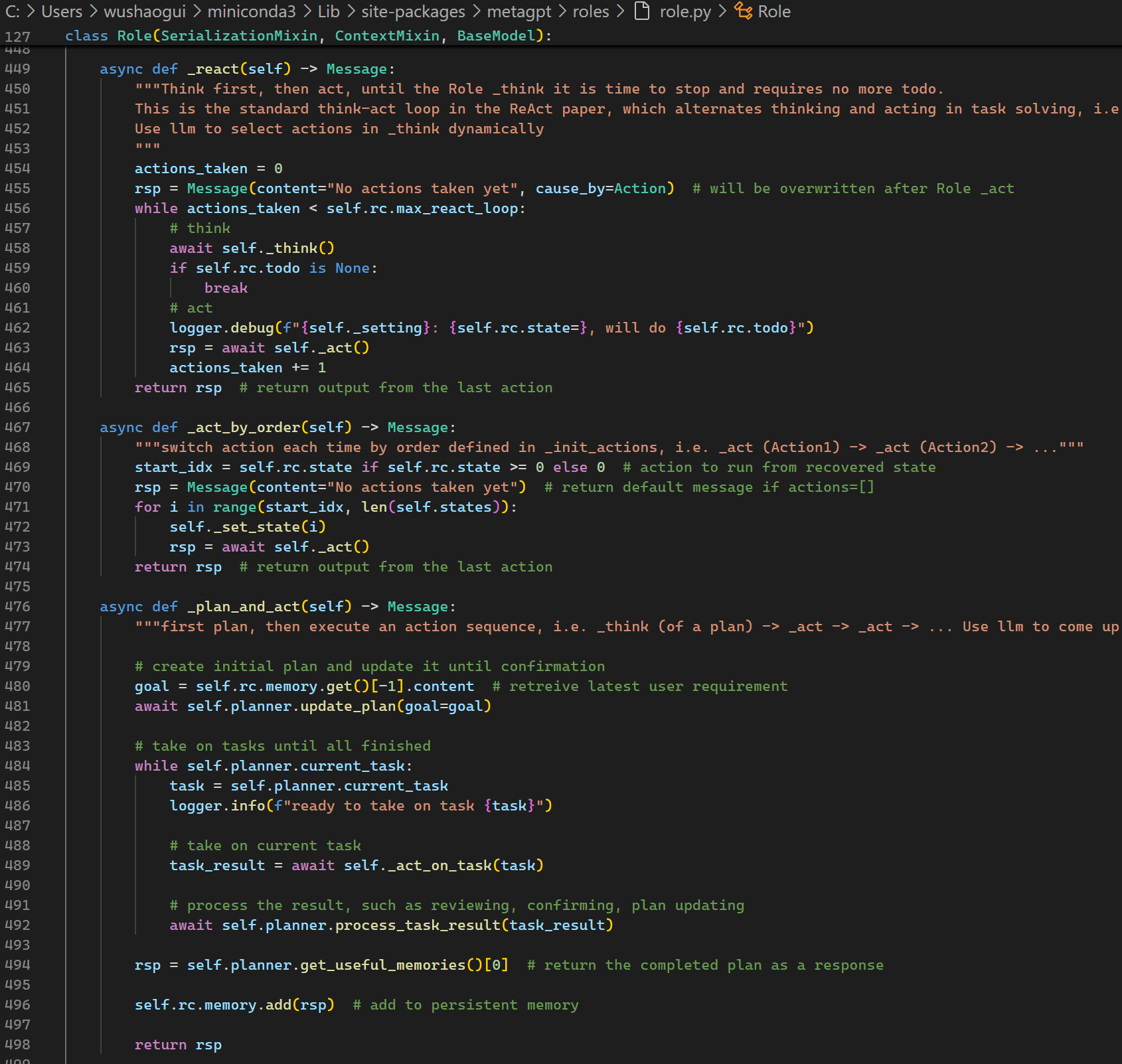Click line number 455 to select that line
Image resolution: width=1122 pixels, height=1064 pixels.
tap(19, 189)
